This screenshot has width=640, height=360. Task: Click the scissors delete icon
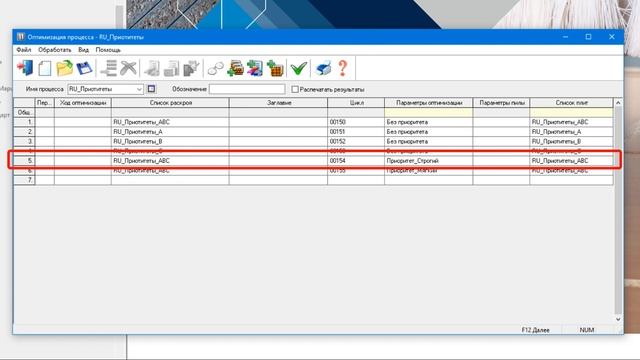point(128,68)
